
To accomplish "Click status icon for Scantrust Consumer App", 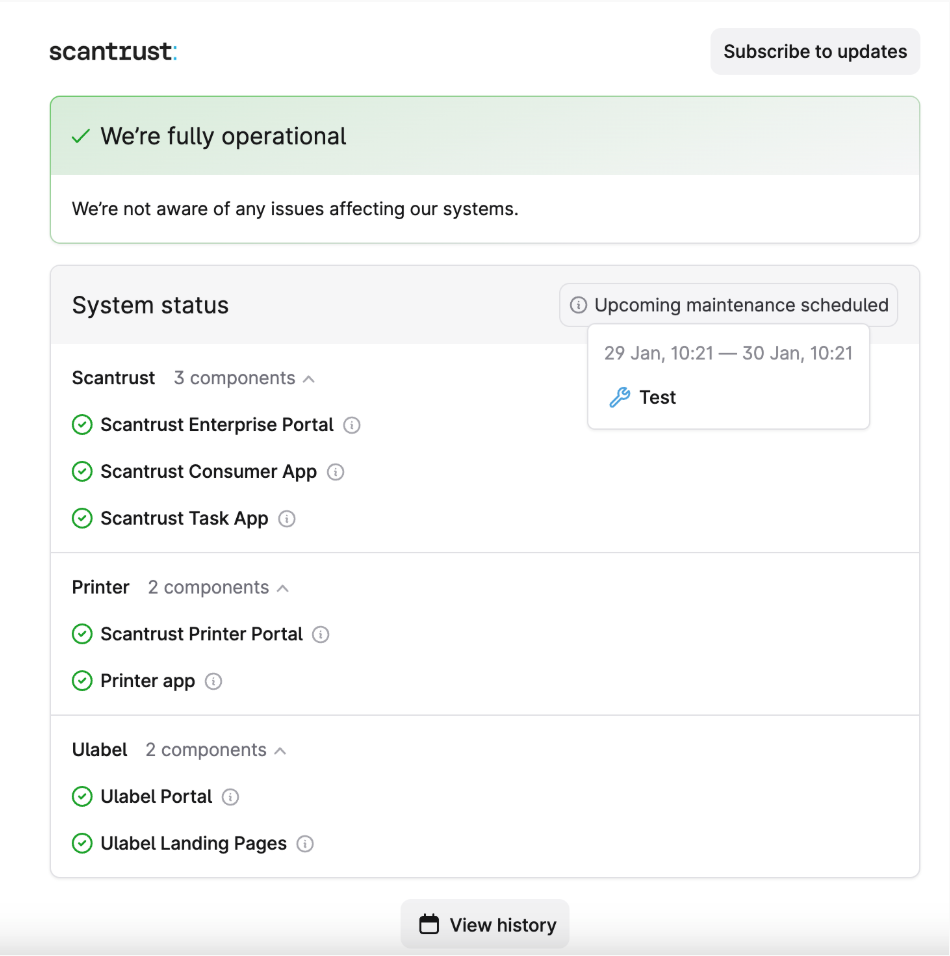I will click(x=82, y=471).
